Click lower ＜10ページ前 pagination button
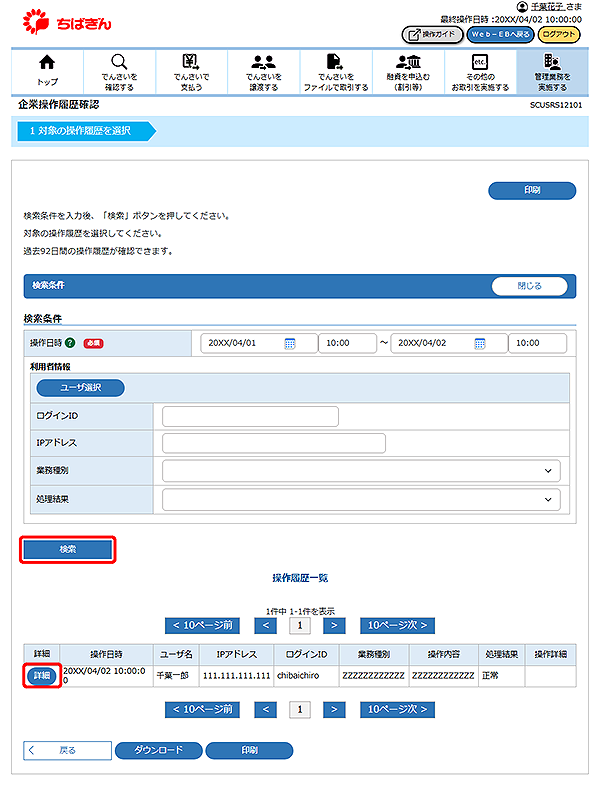The width and height of the screenshot is (600, 786). tap(203, 710)
